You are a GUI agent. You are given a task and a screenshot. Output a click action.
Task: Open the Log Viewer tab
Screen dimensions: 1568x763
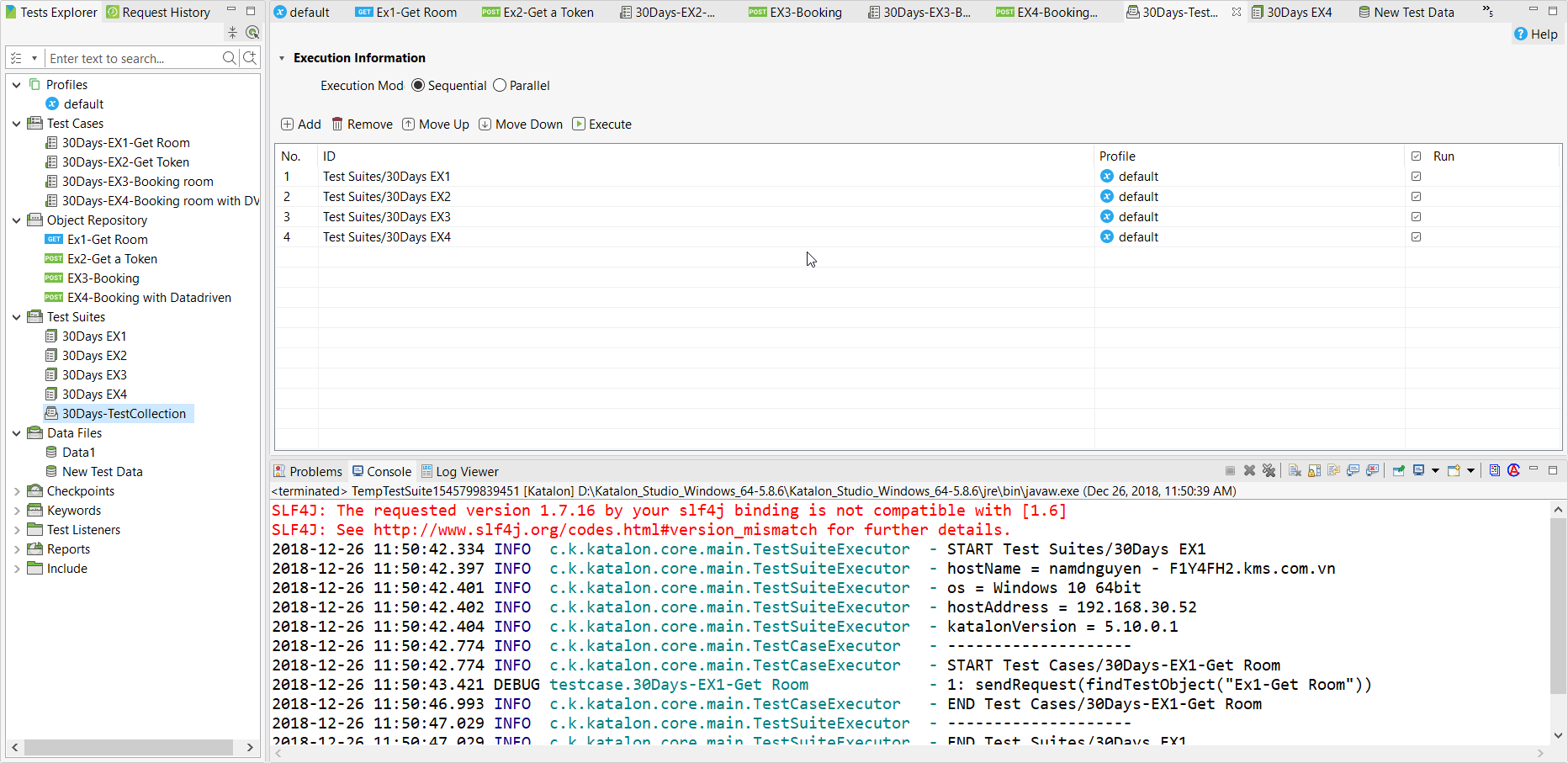[459, 472]
